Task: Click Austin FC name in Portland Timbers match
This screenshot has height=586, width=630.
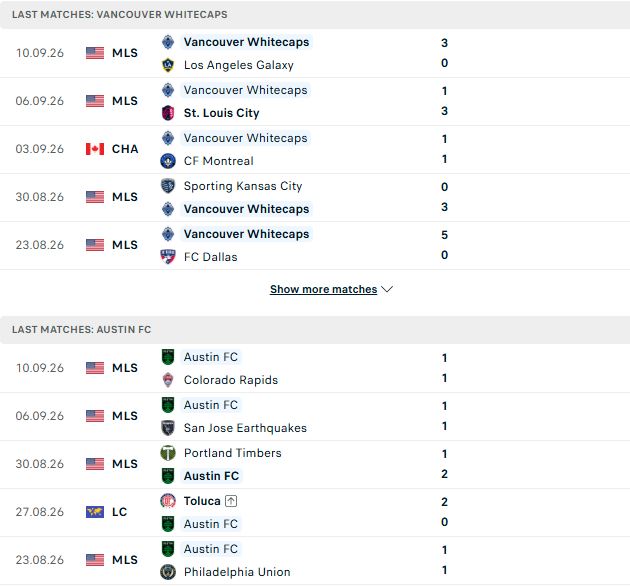Action: [211, 476]
